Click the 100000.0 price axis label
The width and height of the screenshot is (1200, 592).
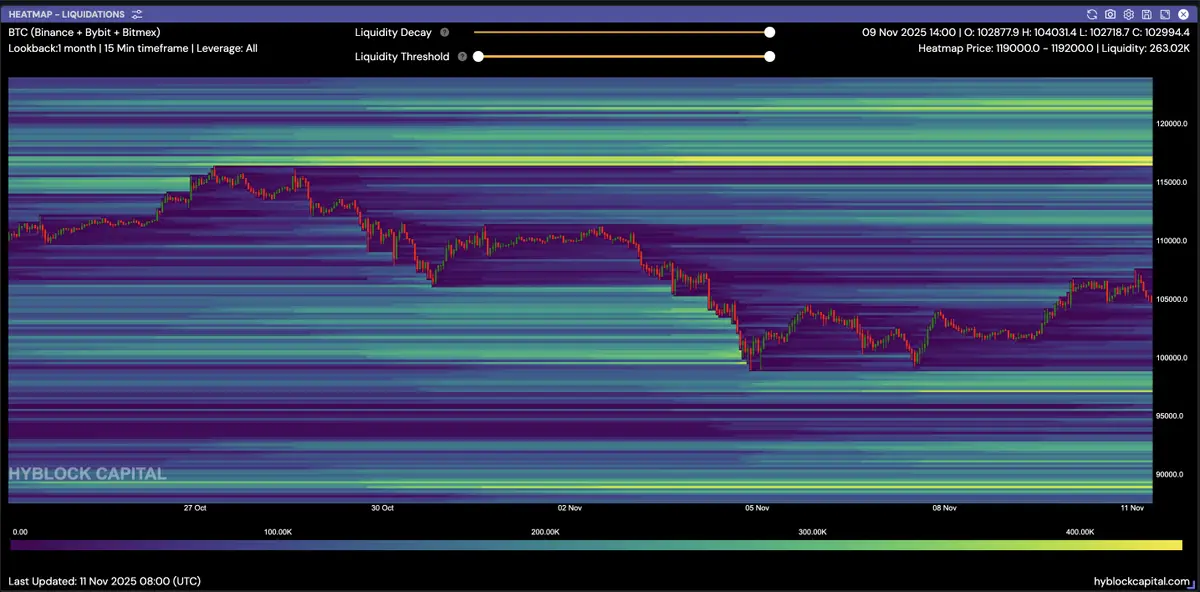(1172, 357)
